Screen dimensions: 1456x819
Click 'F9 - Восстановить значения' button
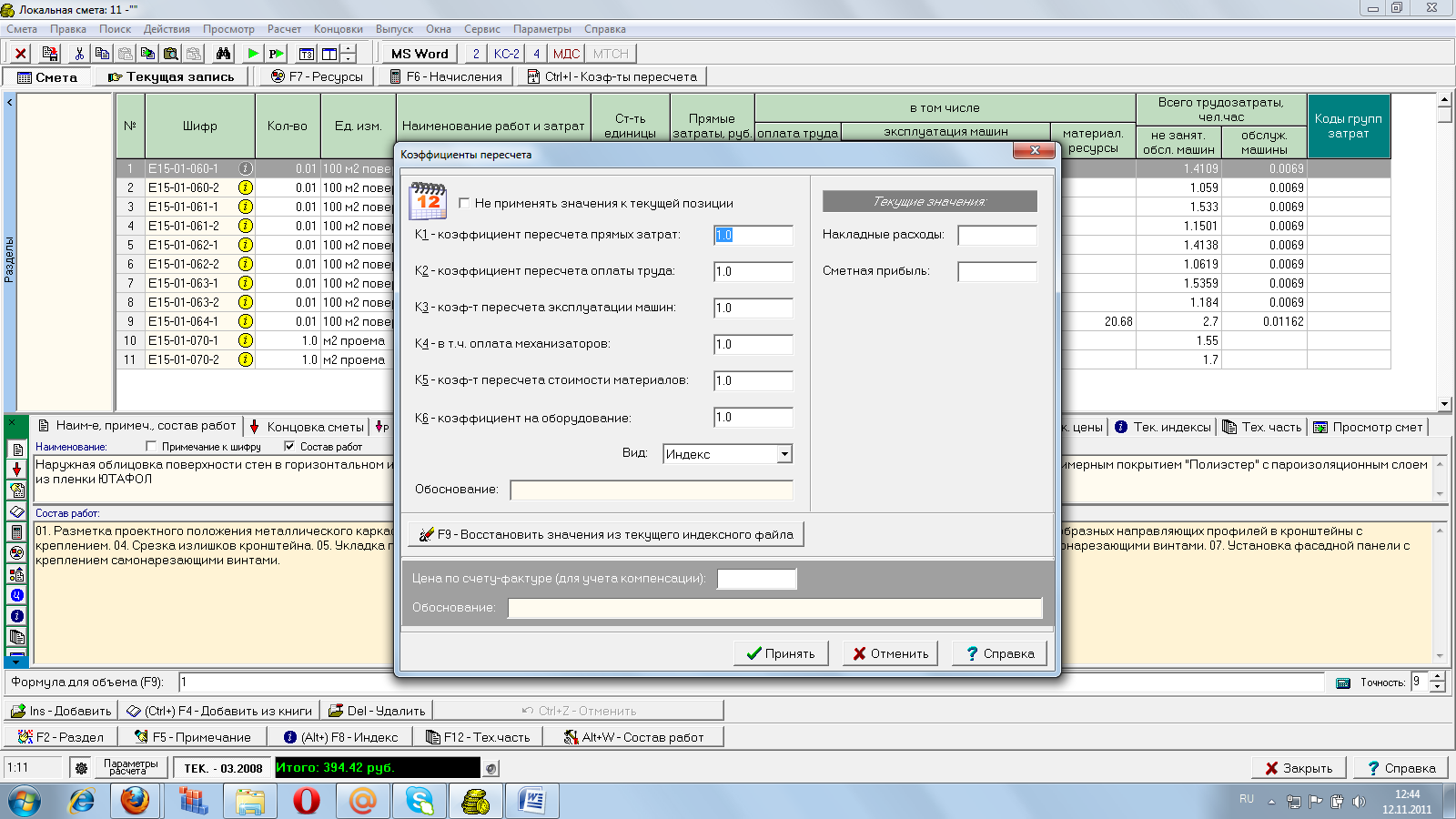coord(606,534)
